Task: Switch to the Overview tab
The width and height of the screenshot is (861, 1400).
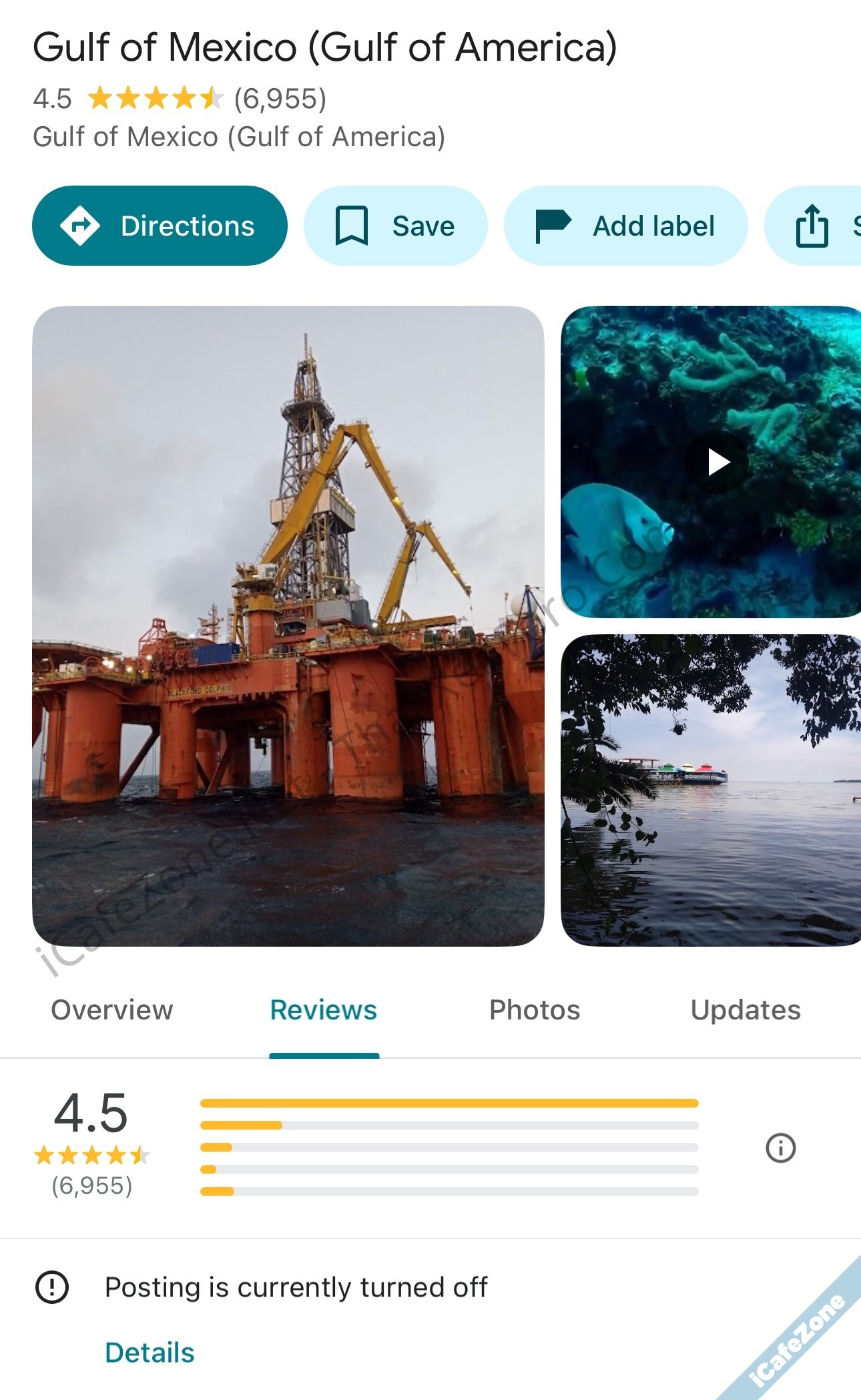Action: click(x=112, y=1010)
